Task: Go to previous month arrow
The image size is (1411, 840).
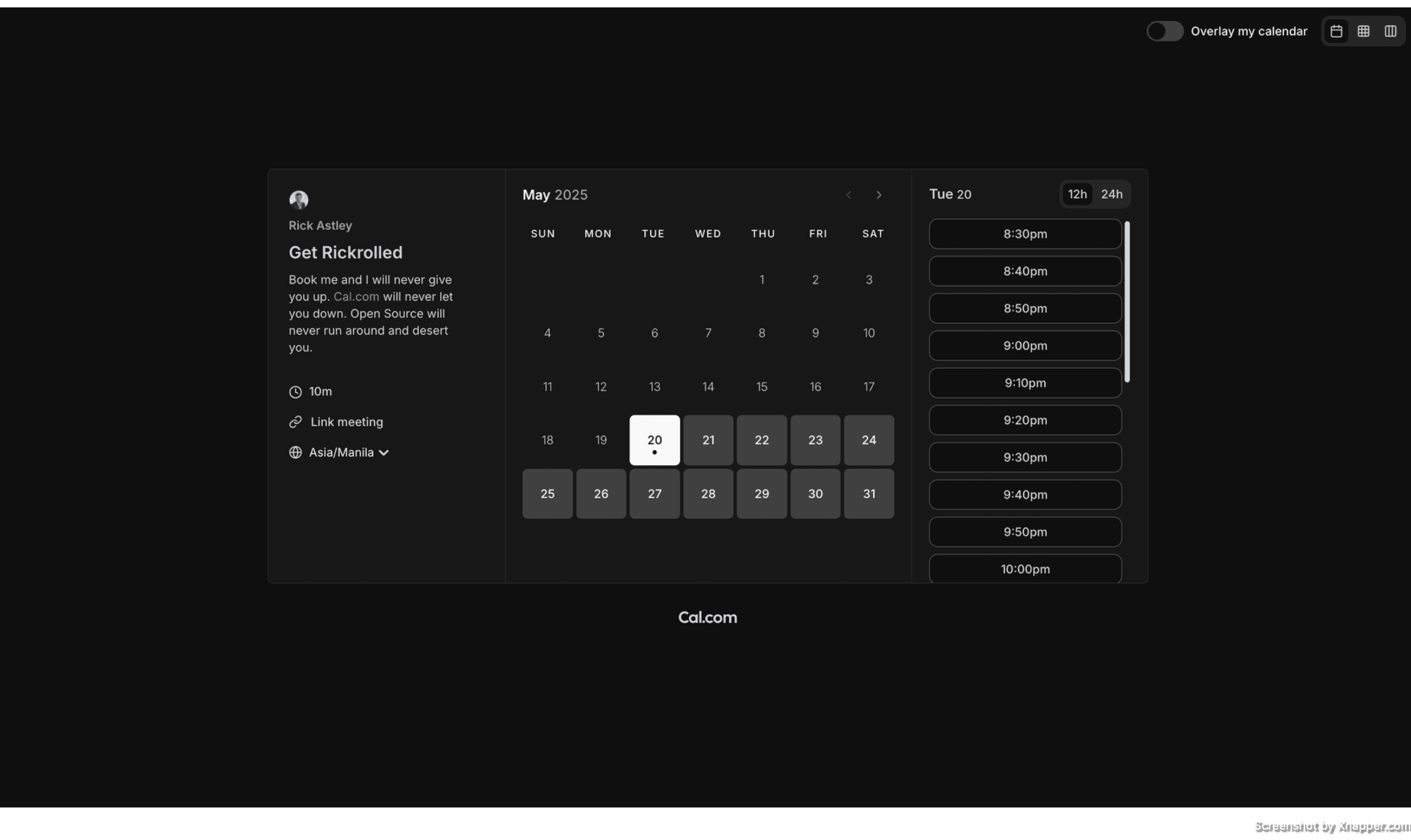Action: tap(848, 195)
